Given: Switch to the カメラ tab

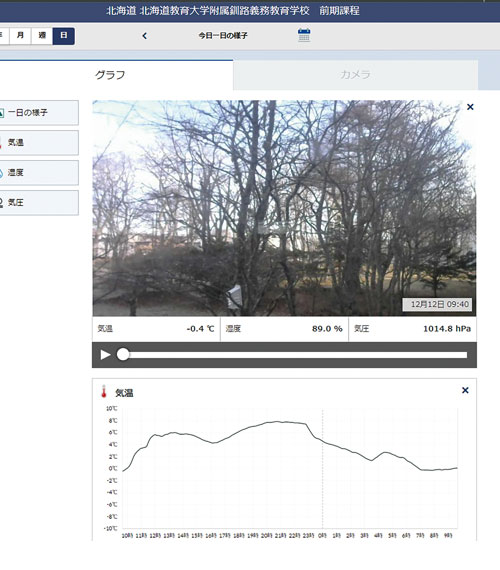Looking at the screenshot, I should click(355, 75).
